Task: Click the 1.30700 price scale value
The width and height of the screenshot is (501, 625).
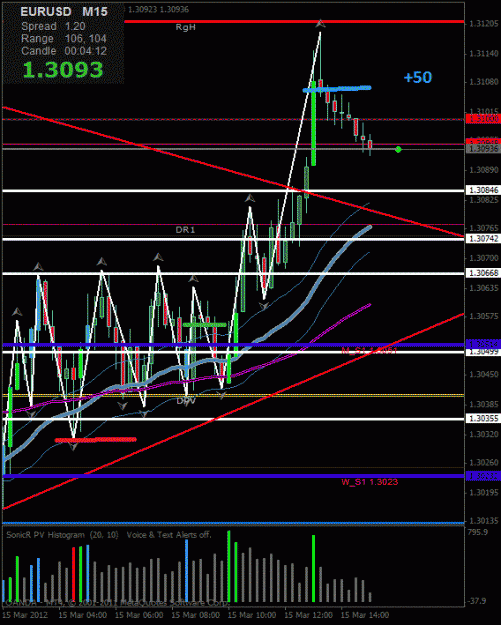Action: 483,258
